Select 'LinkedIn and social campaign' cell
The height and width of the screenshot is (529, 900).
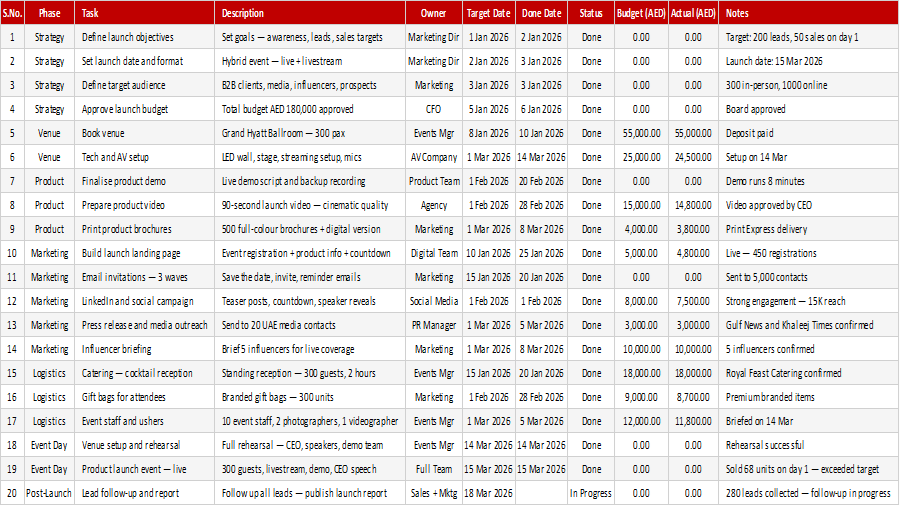(144, 301)
